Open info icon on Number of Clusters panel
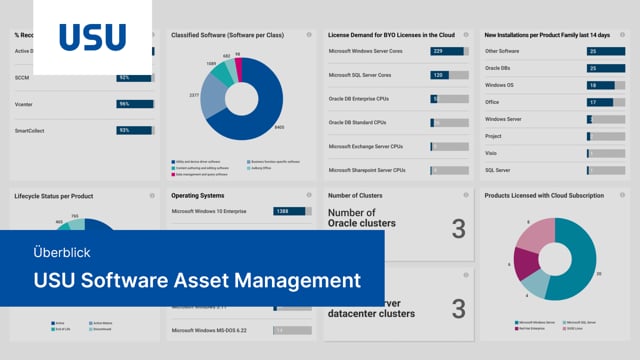The image size is (640, 360). 466,196
